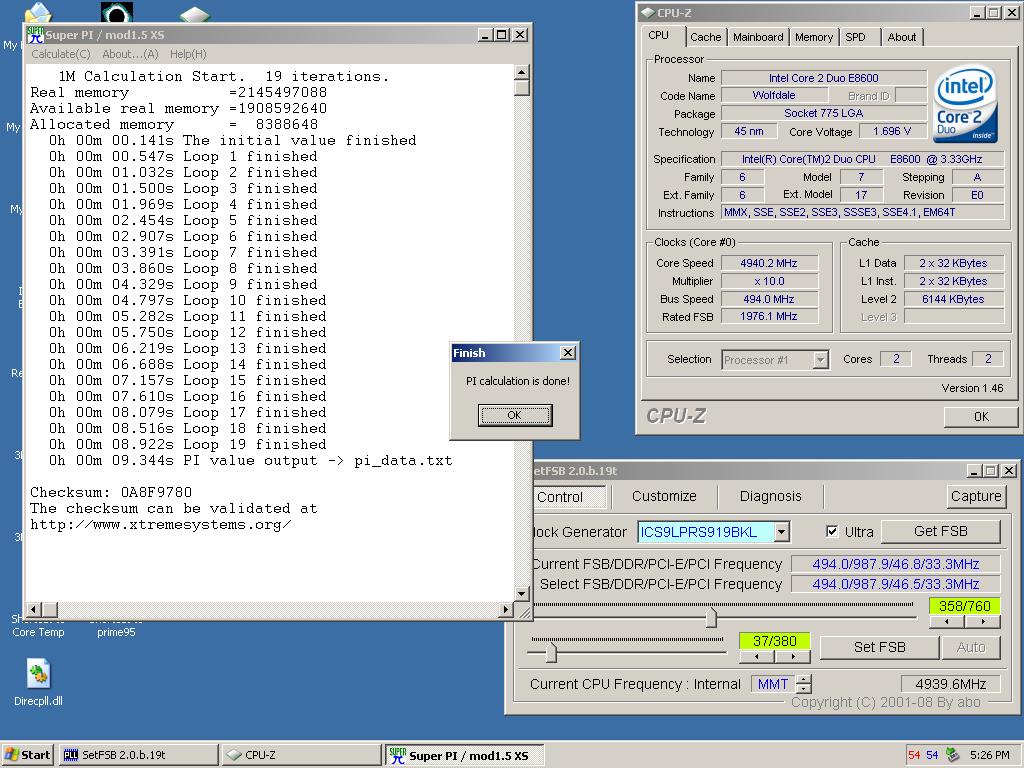Screen dimensions: 1024x768
Task: Open the Calculate menu in Super PI
Action: click(x=61, y=54)
